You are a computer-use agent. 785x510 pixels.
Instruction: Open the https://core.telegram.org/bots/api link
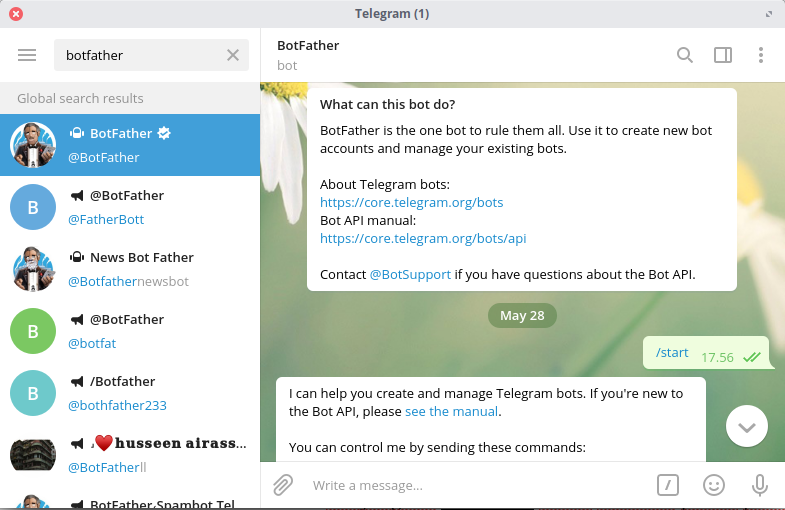(x=423, y=238)
